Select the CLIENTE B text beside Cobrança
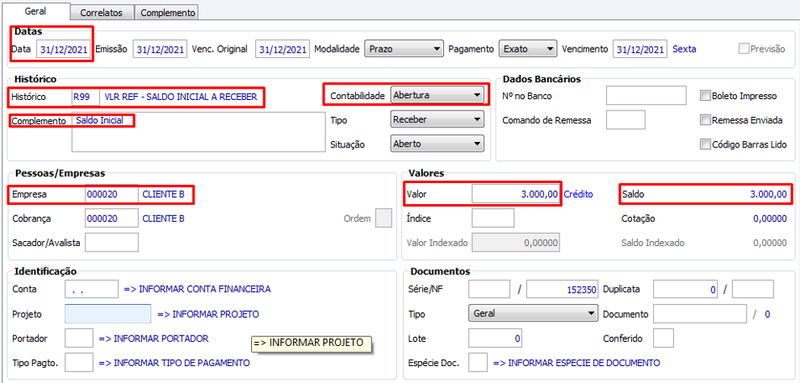The image size is (800, 383). pos(163,218)
